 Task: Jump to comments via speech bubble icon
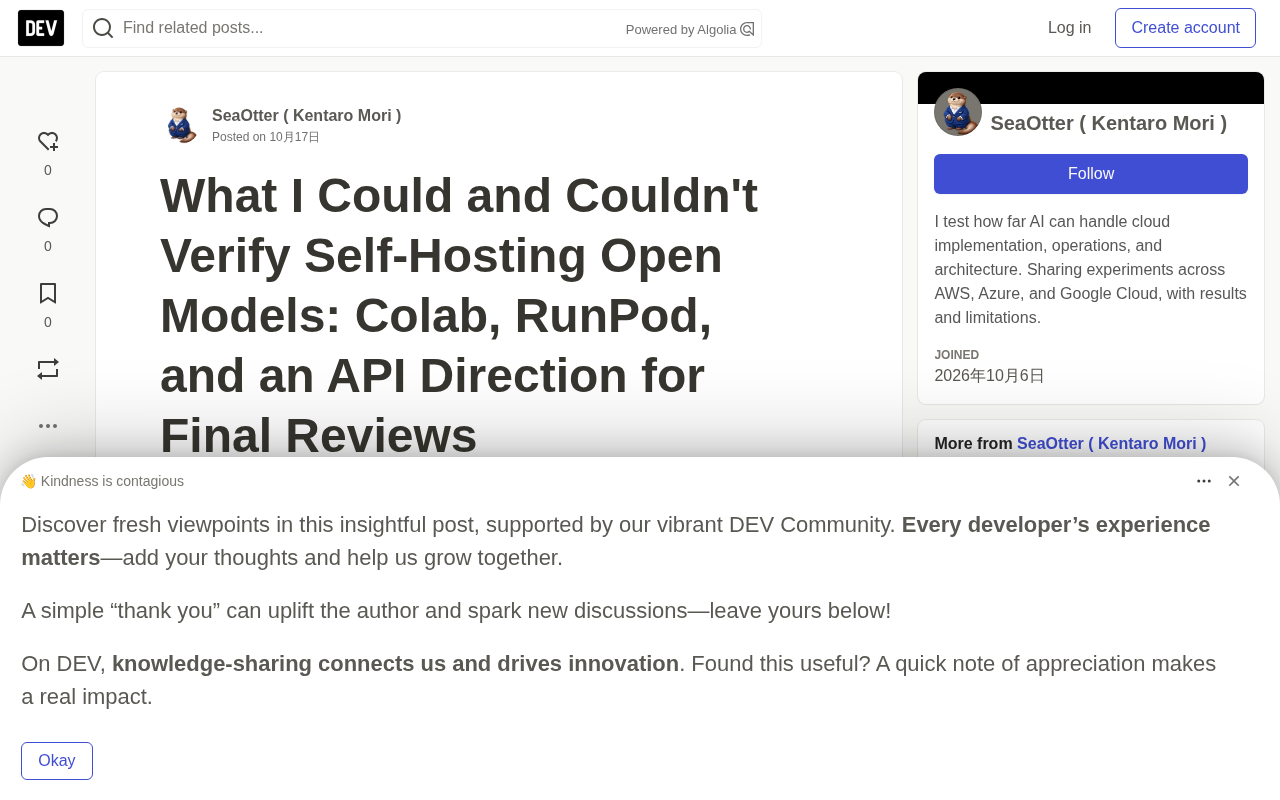click(x=48, y=218)
